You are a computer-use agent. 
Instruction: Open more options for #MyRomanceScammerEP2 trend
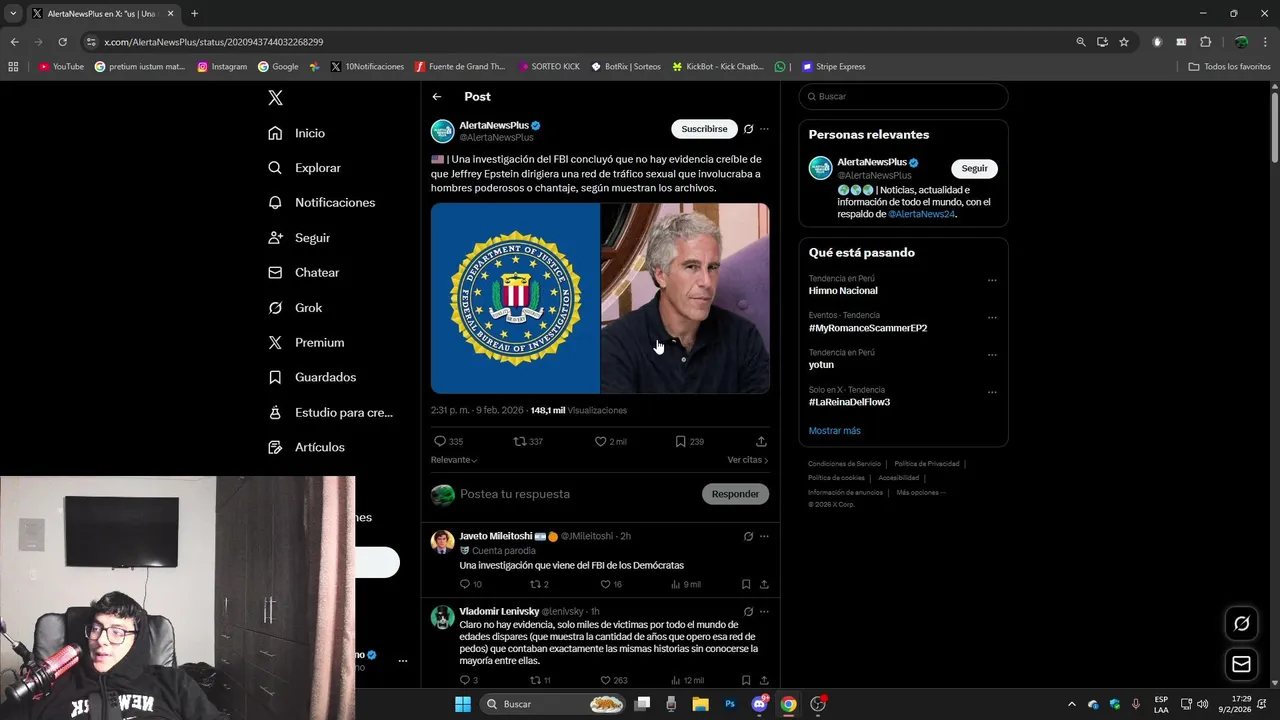point(992,318)
